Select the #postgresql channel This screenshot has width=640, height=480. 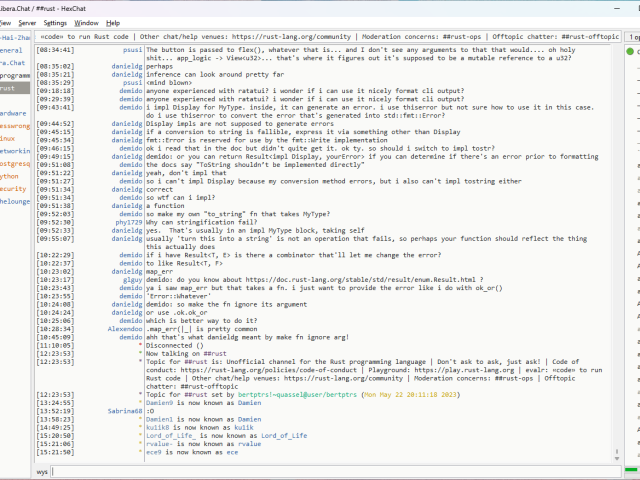[14, 163]
